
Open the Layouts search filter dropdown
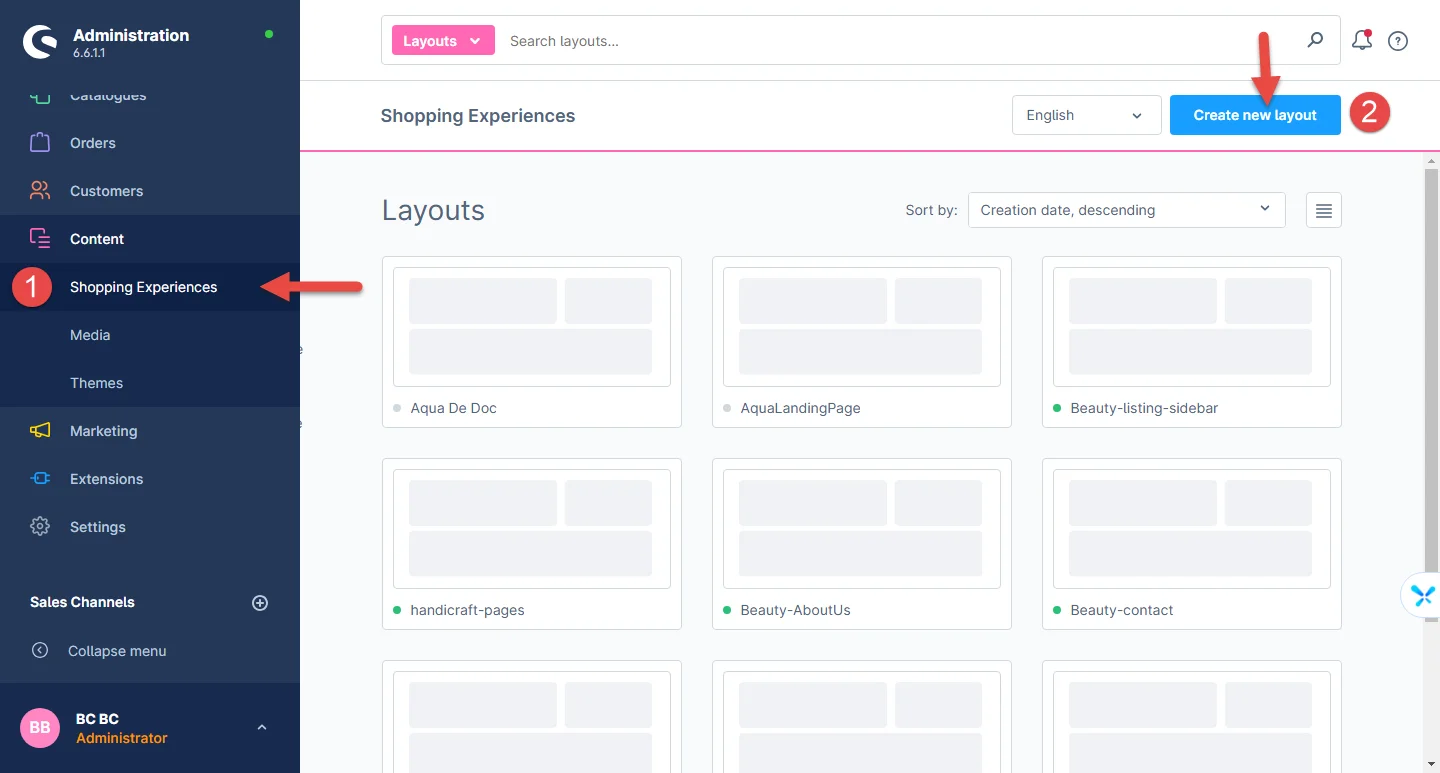coord(443,41)
